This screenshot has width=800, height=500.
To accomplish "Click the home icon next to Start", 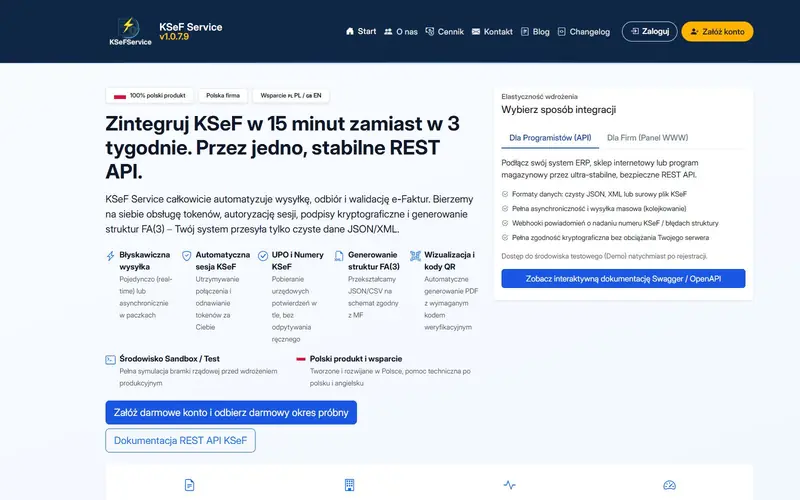I will pos(349,32).
